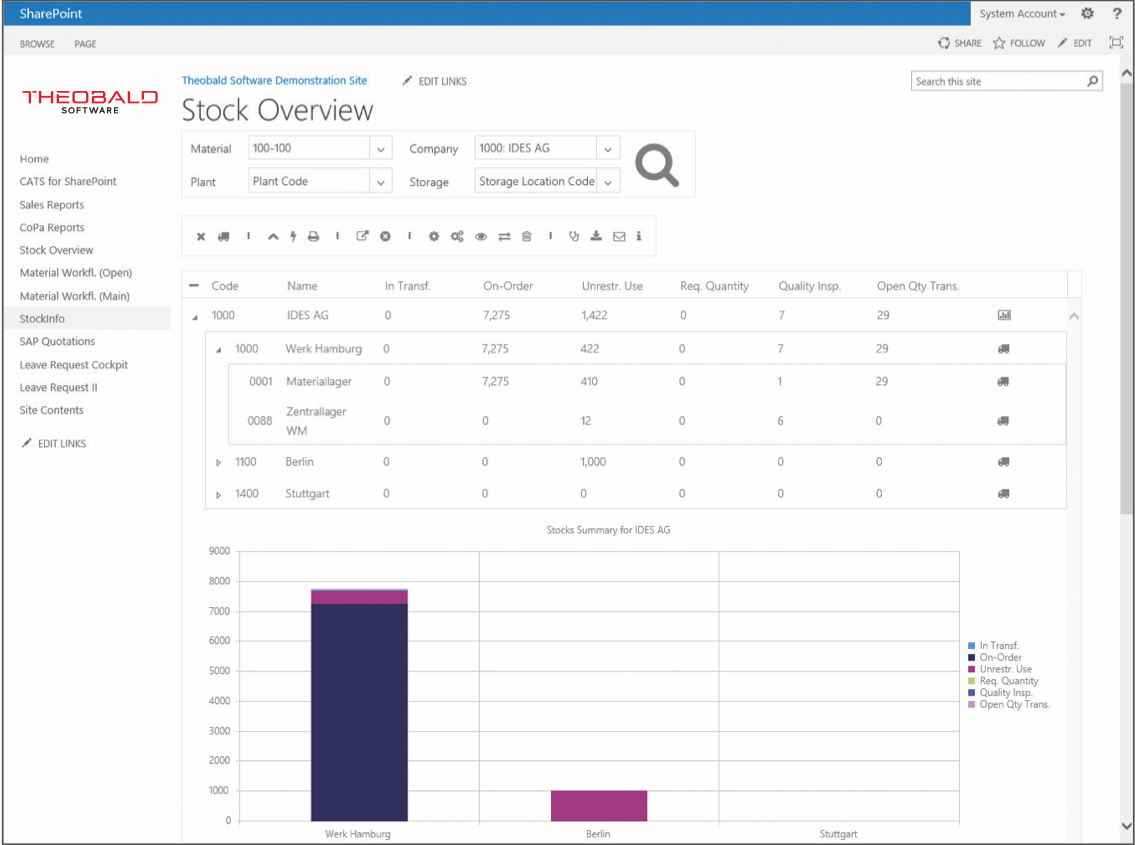Click the focus content icon beside EDIT
The image size is (1135, 845).
pyautogui.click(x=1116, y=43)
